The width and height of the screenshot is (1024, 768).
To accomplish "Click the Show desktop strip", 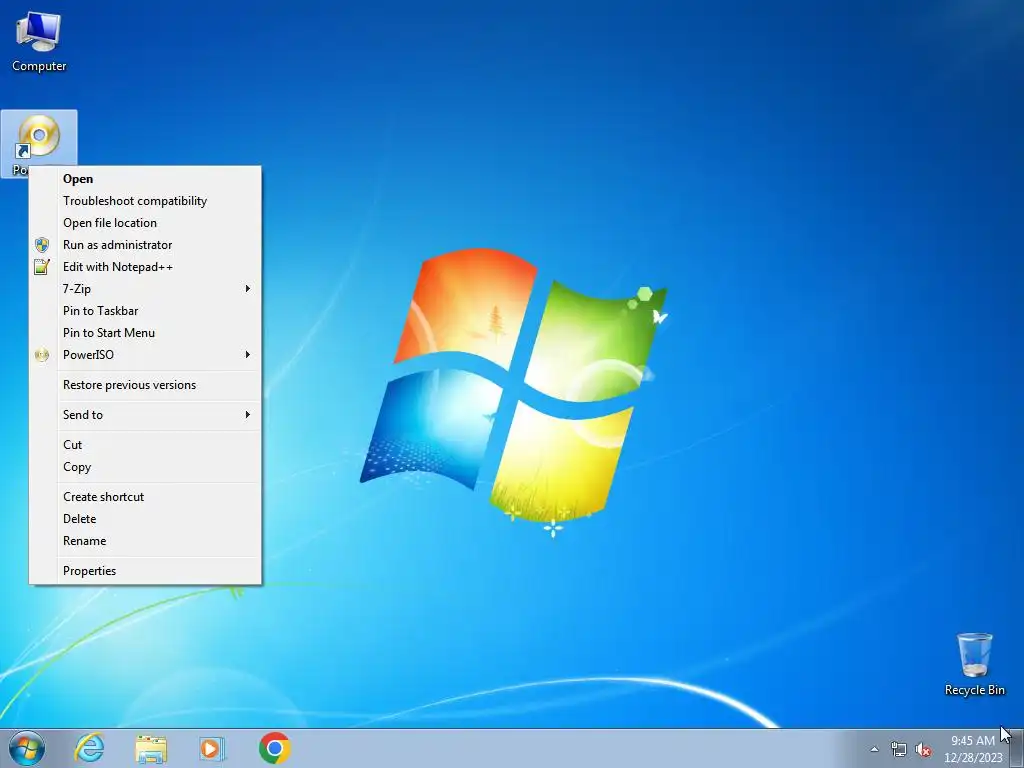I will [1016, 748].
